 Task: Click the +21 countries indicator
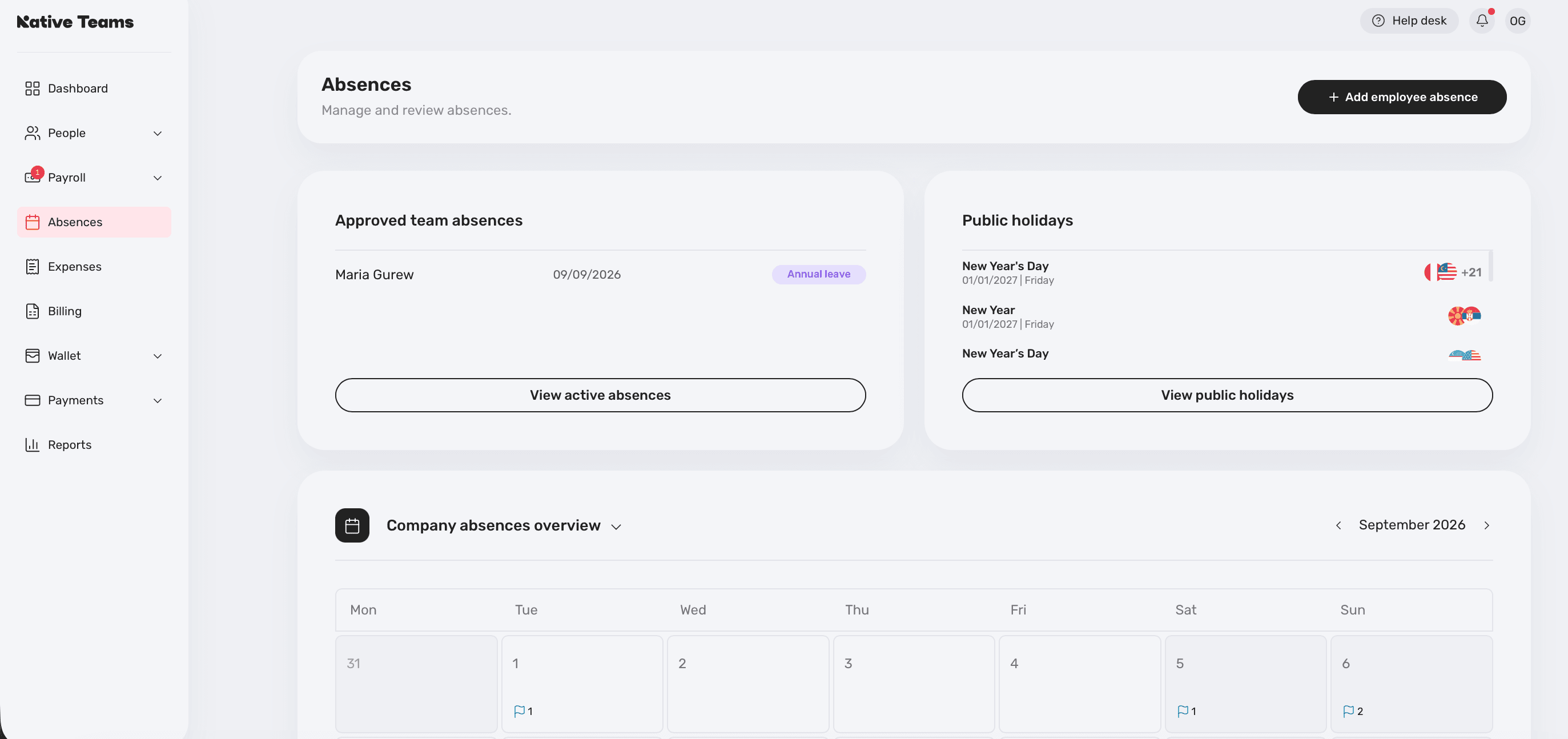(1470, 272)
